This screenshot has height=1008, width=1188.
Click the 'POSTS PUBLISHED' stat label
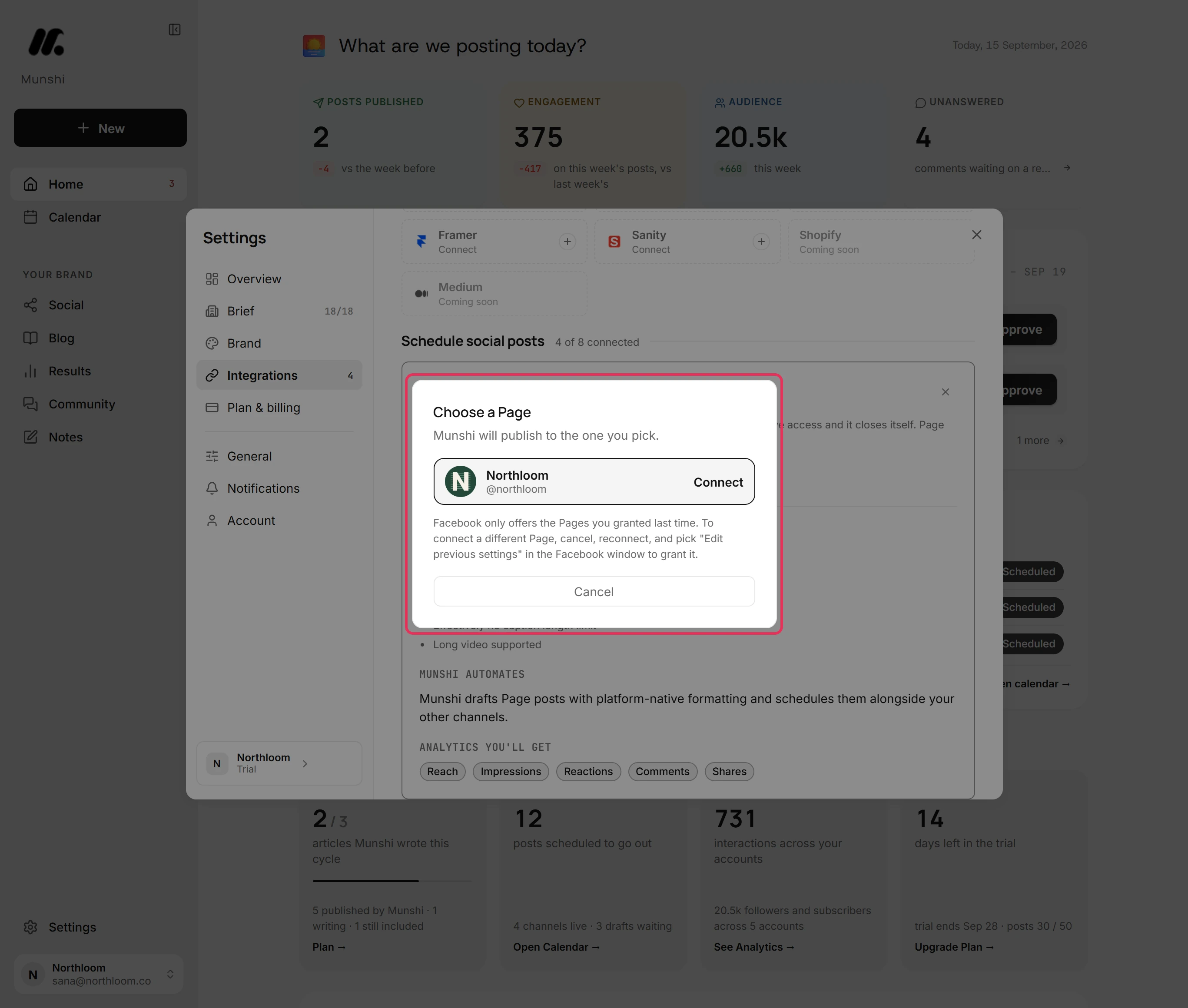(375, 102)
